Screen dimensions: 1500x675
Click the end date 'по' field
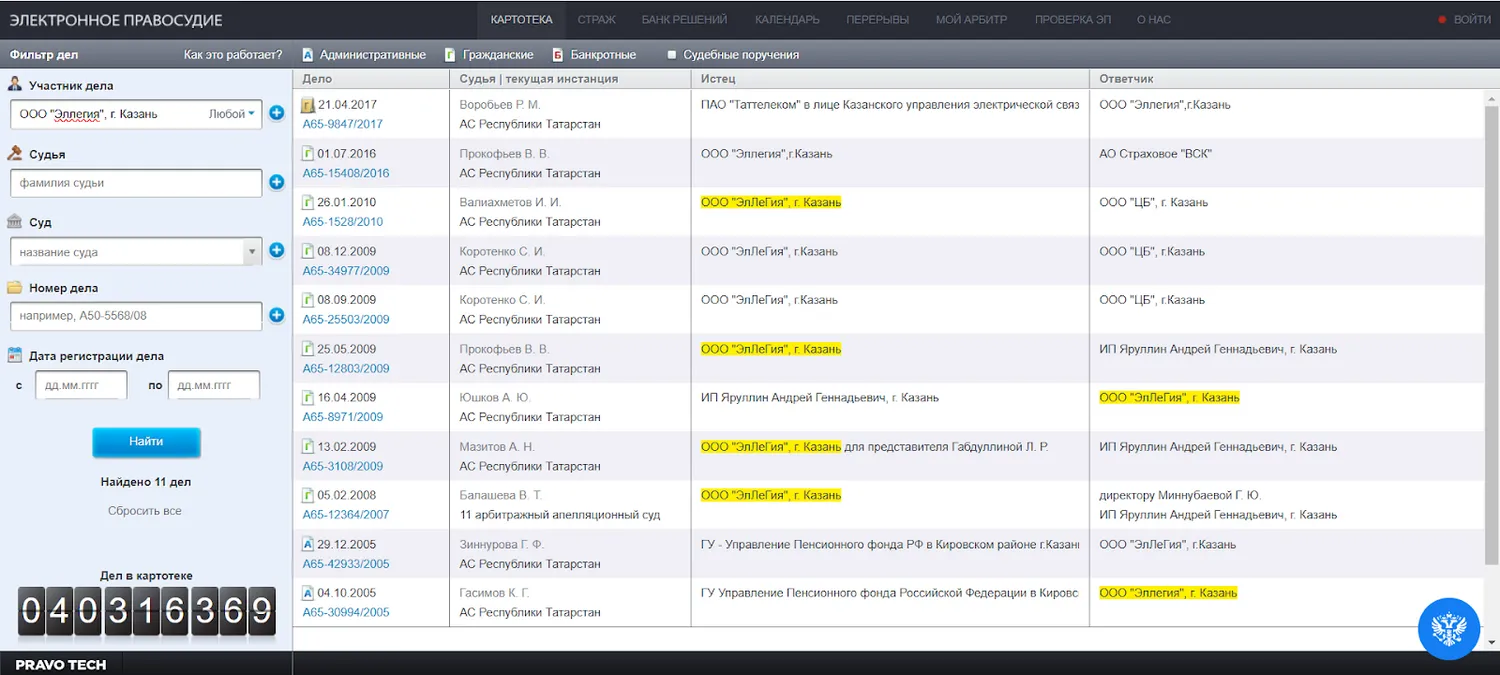pyautogui.click(x=214, y=385)
